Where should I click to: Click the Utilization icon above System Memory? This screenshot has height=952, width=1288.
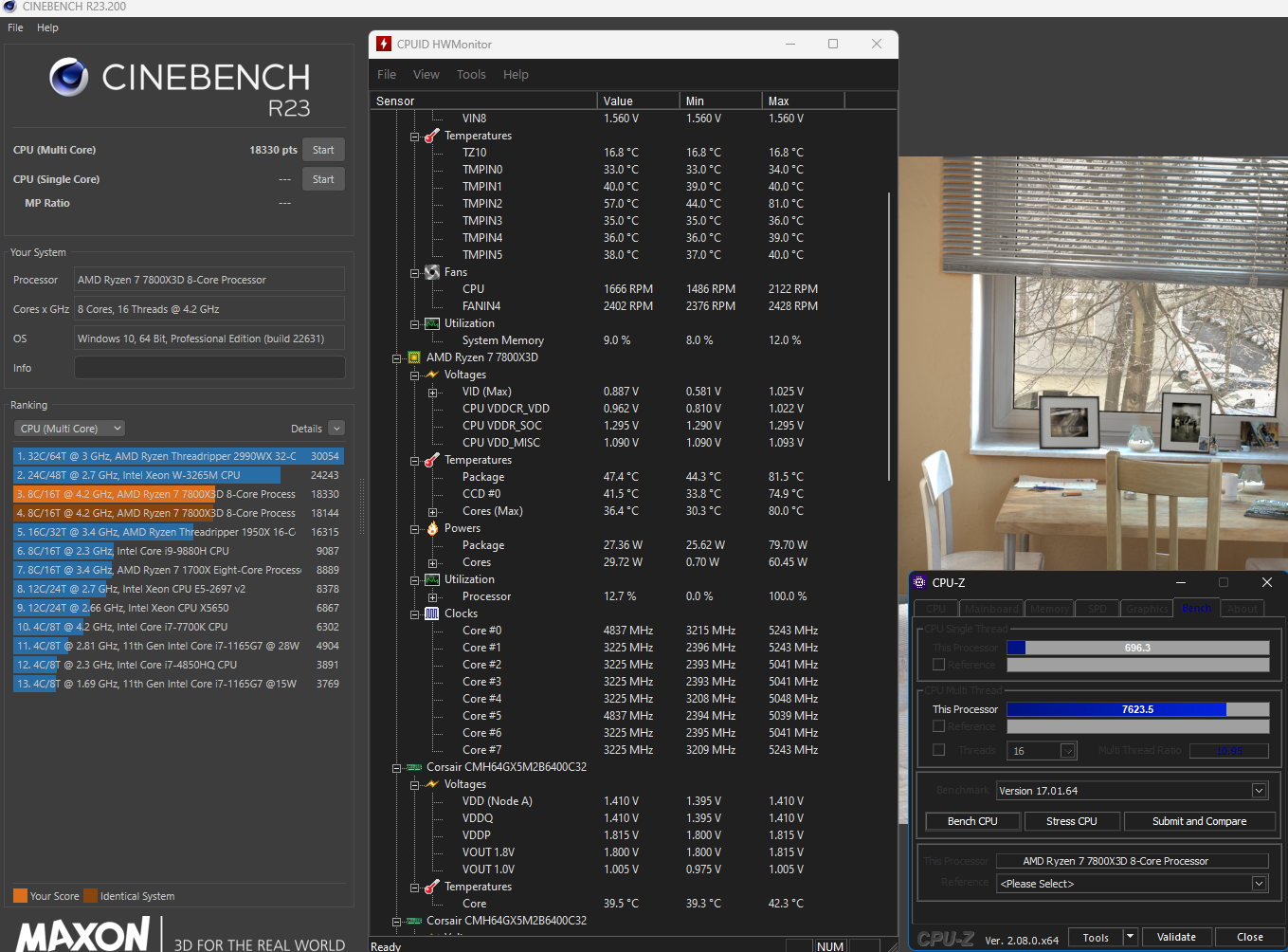[x=432, y=323]
